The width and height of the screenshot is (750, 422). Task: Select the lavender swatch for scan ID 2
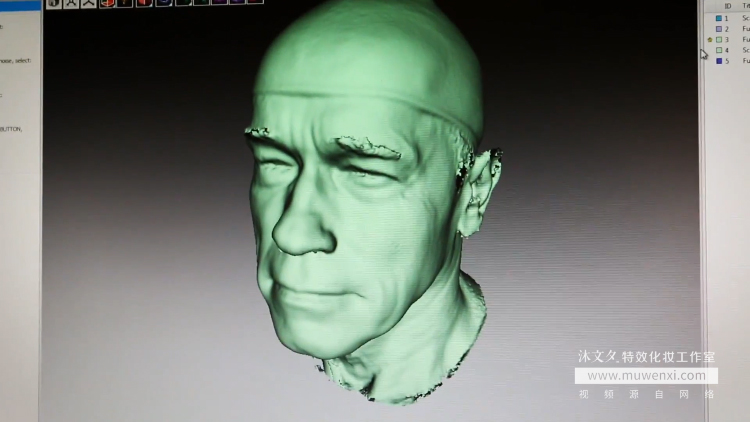(718, 29)
